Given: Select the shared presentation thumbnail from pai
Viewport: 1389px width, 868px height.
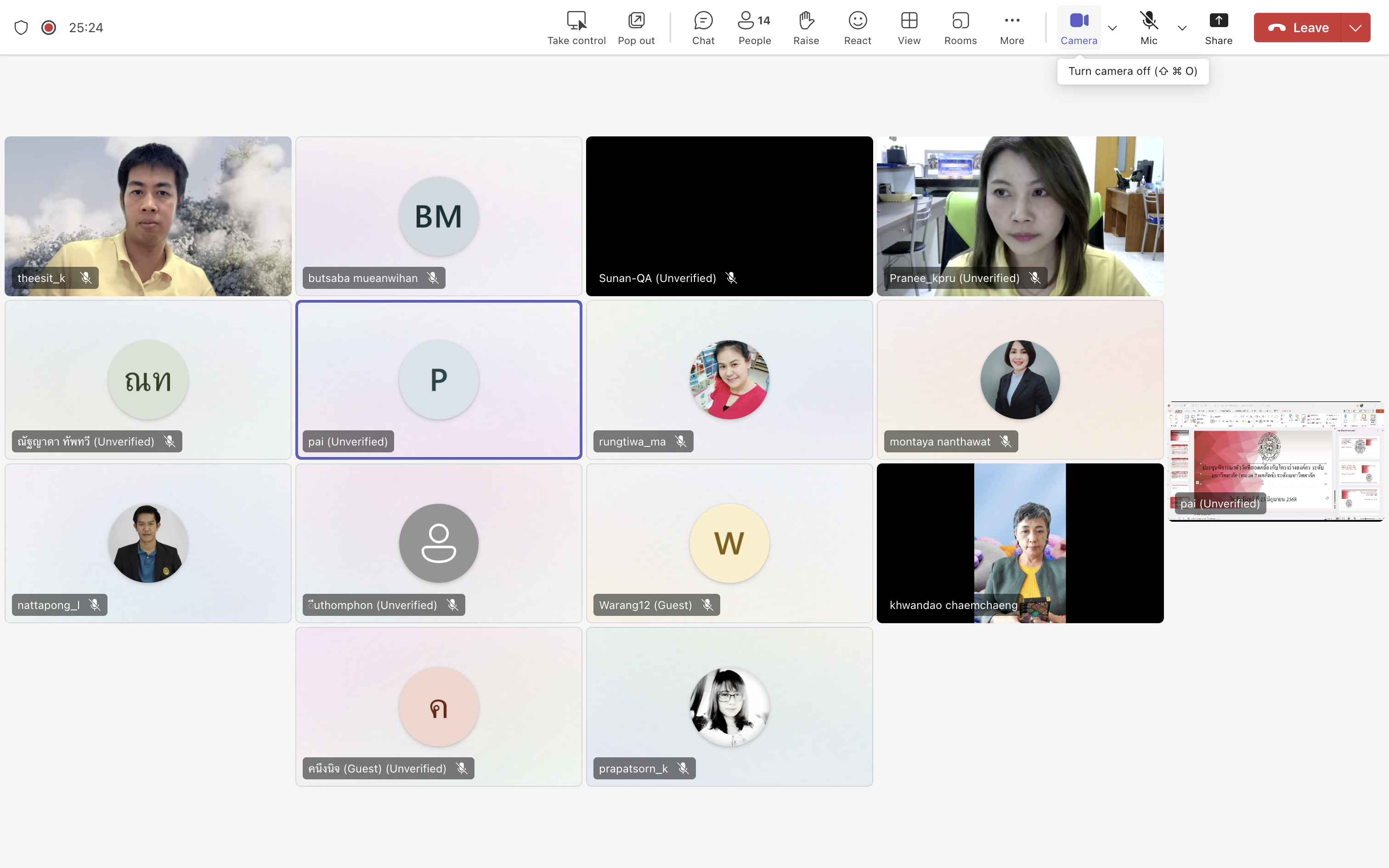Looking at the screenshot, I should 1276,461.
